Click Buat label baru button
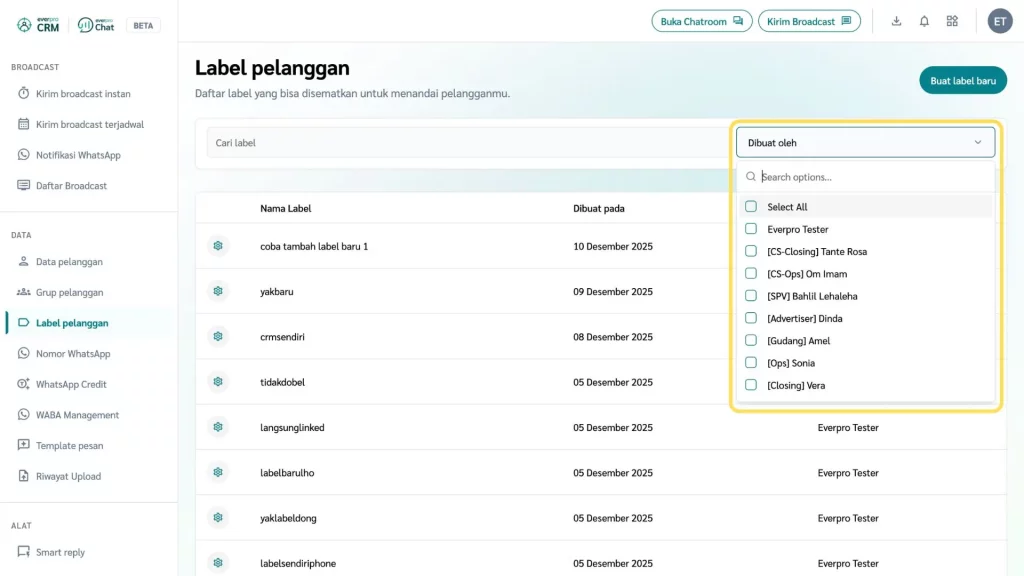Image resolution: width=1024 pixels, height=576 pixels. click(x=962, y=81)
